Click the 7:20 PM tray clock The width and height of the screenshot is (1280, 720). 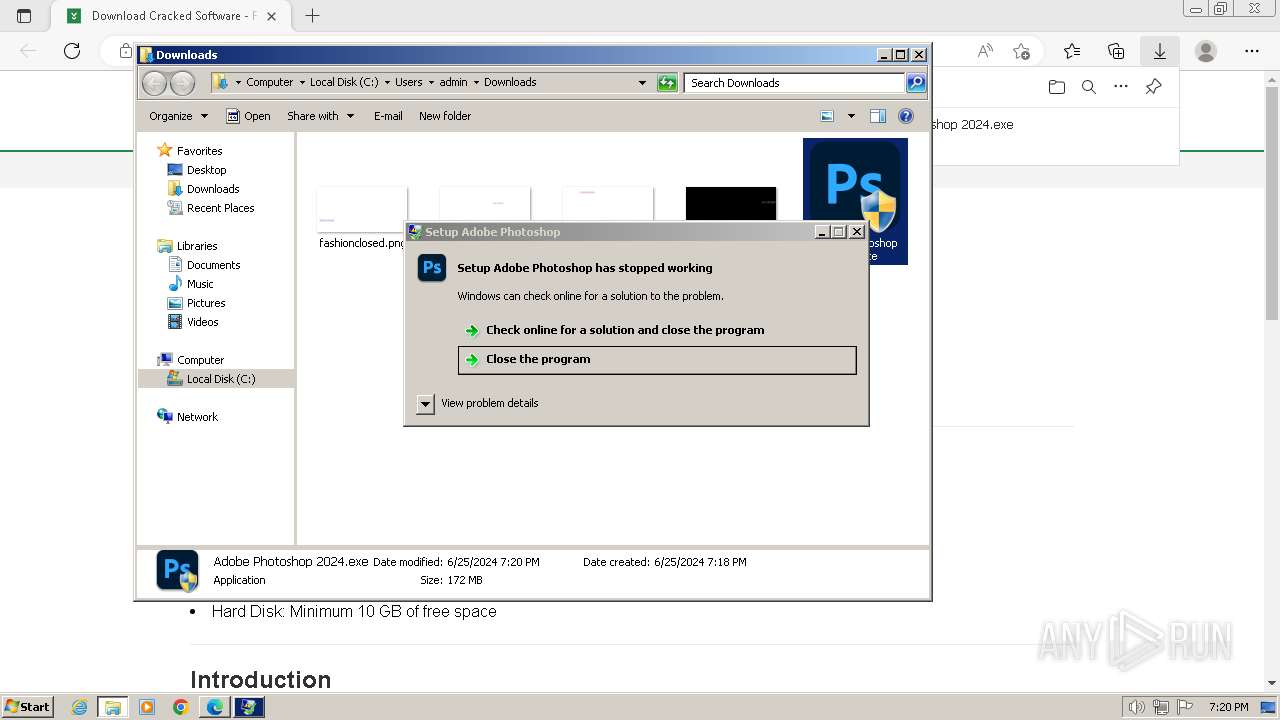click(1228, 707)
